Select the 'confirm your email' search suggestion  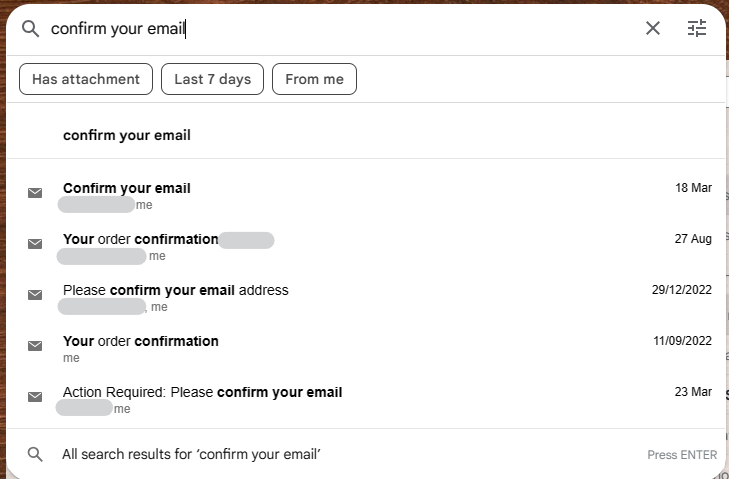[127, 135]
